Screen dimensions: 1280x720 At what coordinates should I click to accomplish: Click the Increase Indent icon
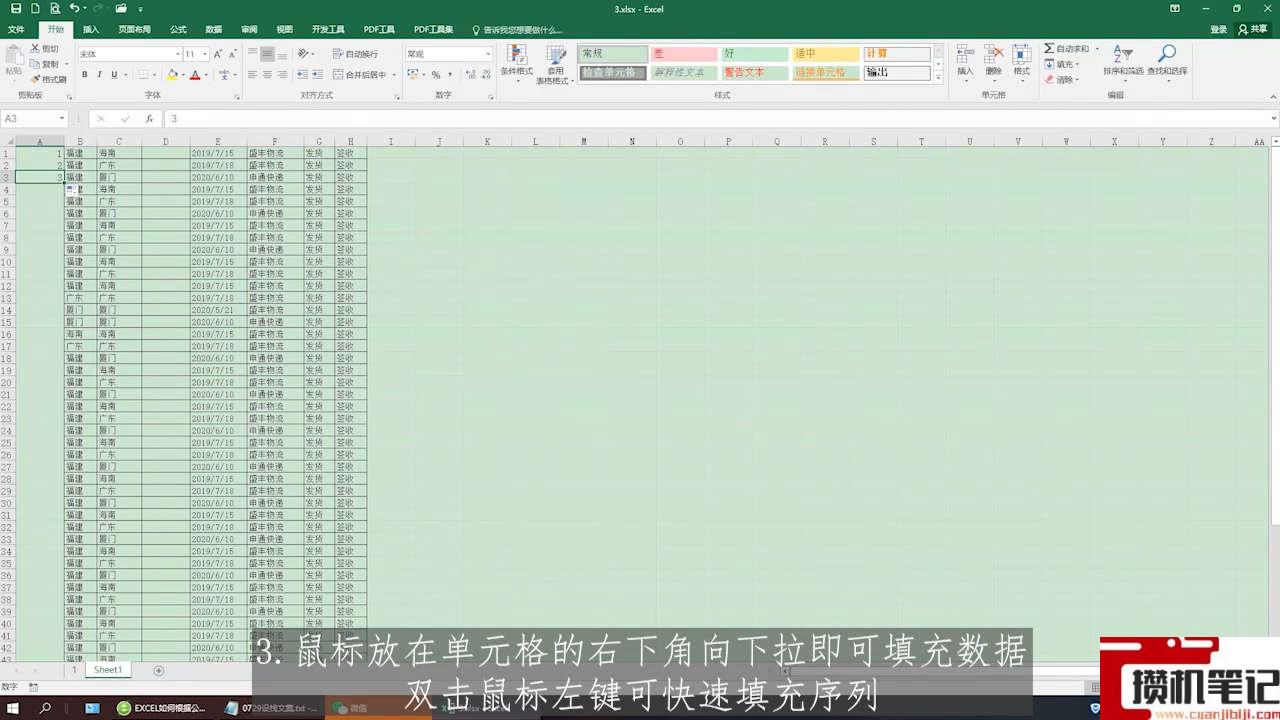coord(317,75)
